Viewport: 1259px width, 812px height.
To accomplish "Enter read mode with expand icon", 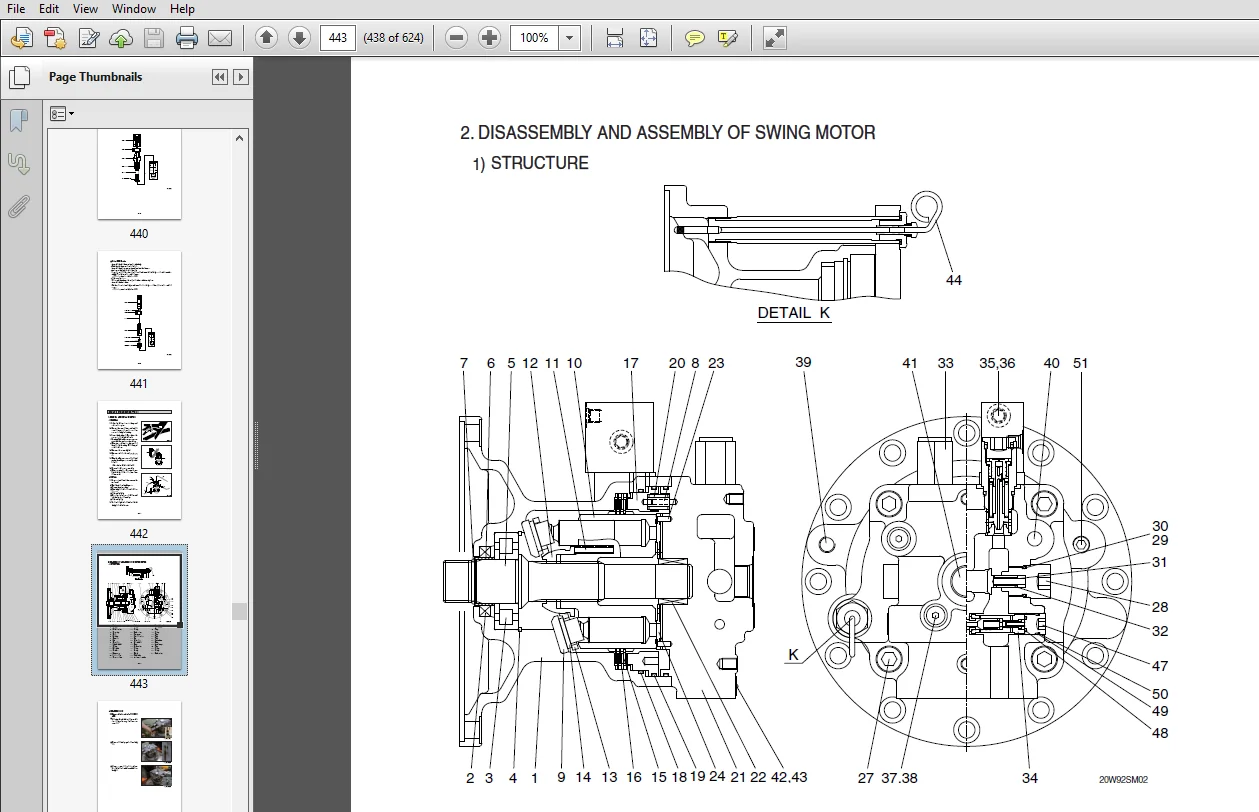I will point(774,38).
